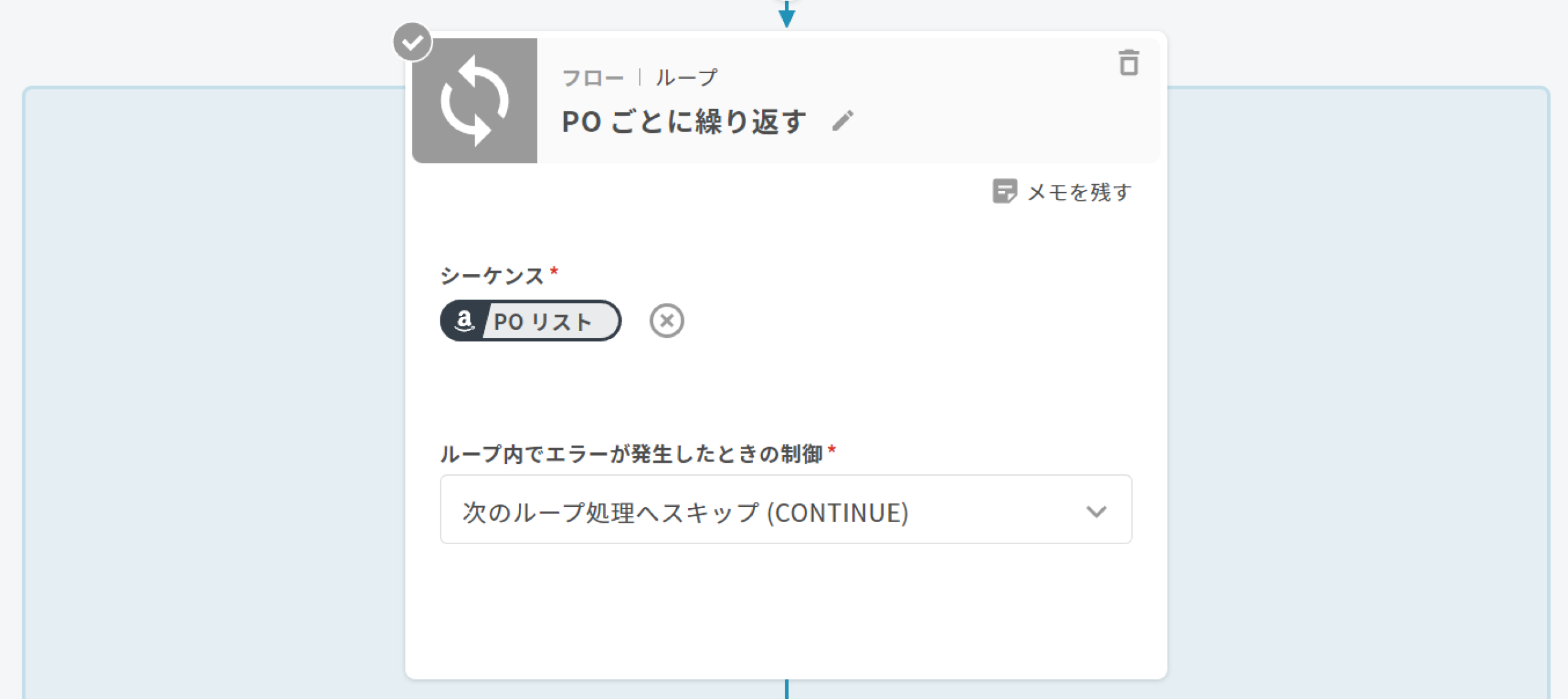Image resolution: width=1568 pixels, height=699 pixels.
Task: Click the シーケンス field label
Action: pos(492,275)
